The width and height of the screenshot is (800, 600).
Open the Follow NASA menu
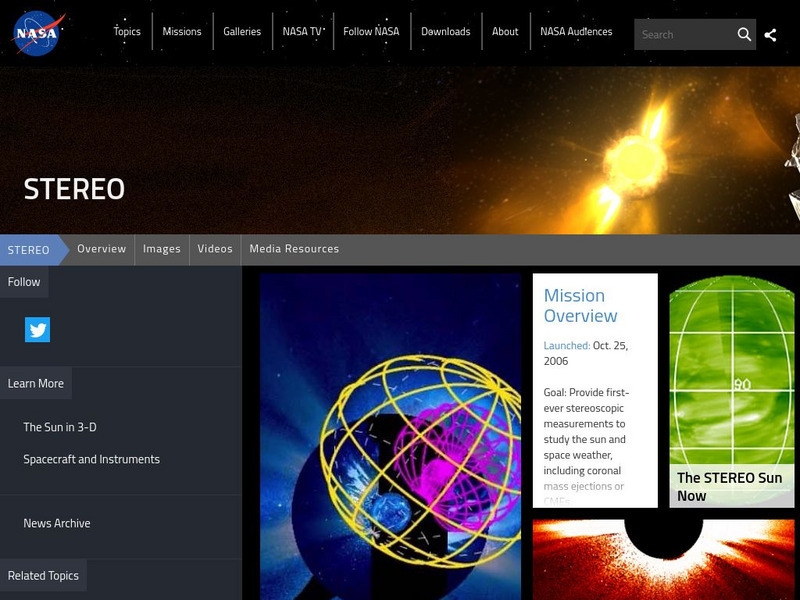[x=371, y=32]
